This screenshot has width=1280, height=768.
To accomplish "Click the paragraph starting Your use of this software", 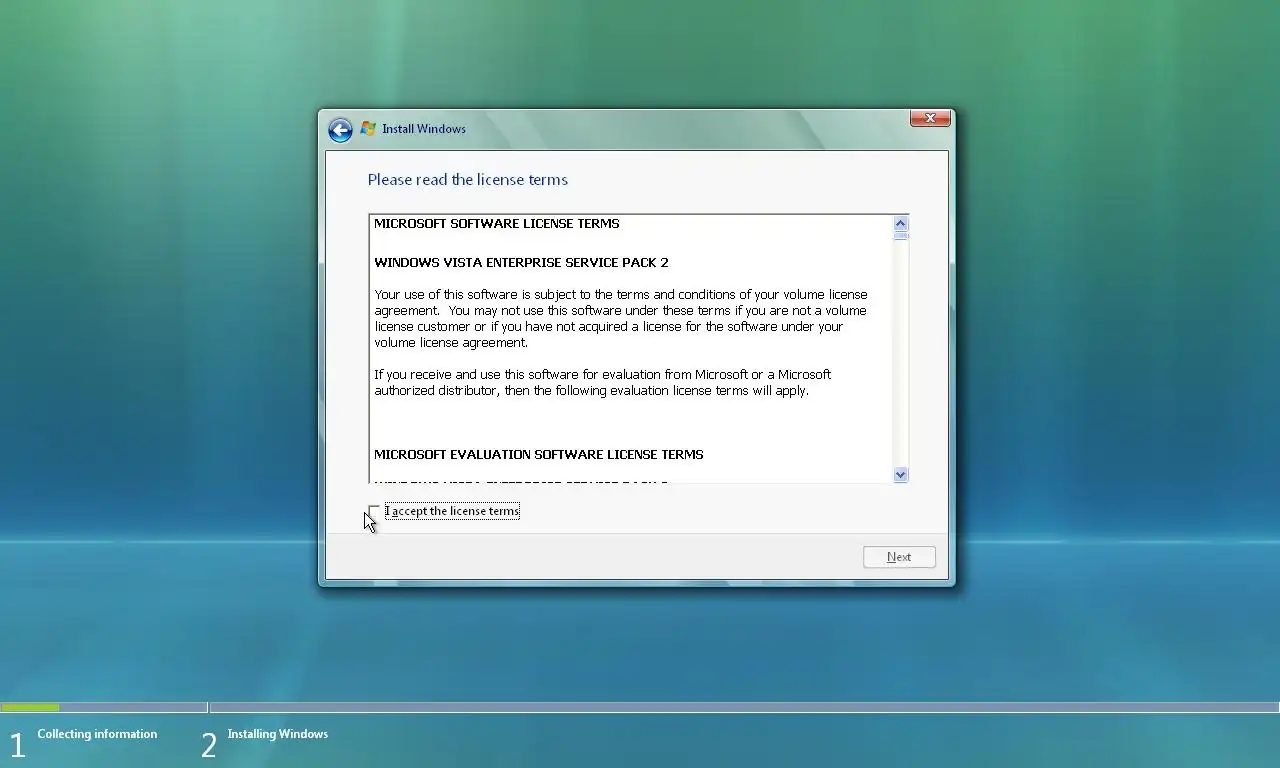I will point(621,319).
